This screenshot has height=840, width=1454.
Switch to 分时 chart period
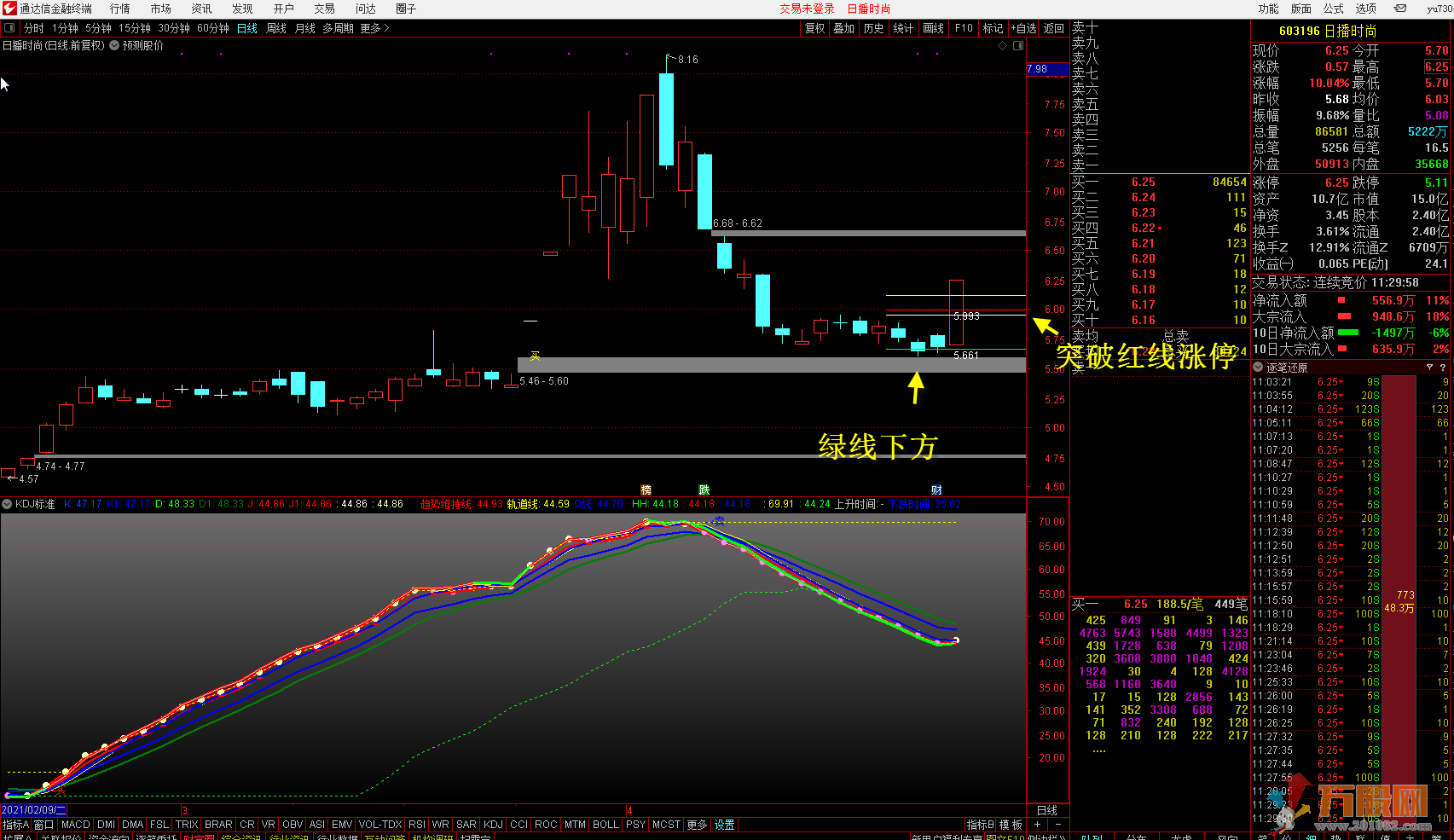pyautogui.click(x=34, y=28)
